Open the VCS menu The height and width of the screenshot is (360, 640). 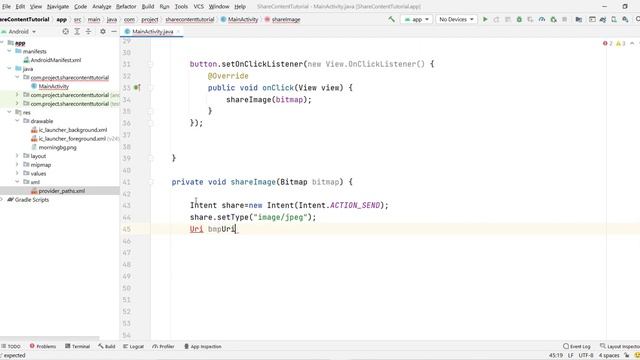[x=198, y=7]
